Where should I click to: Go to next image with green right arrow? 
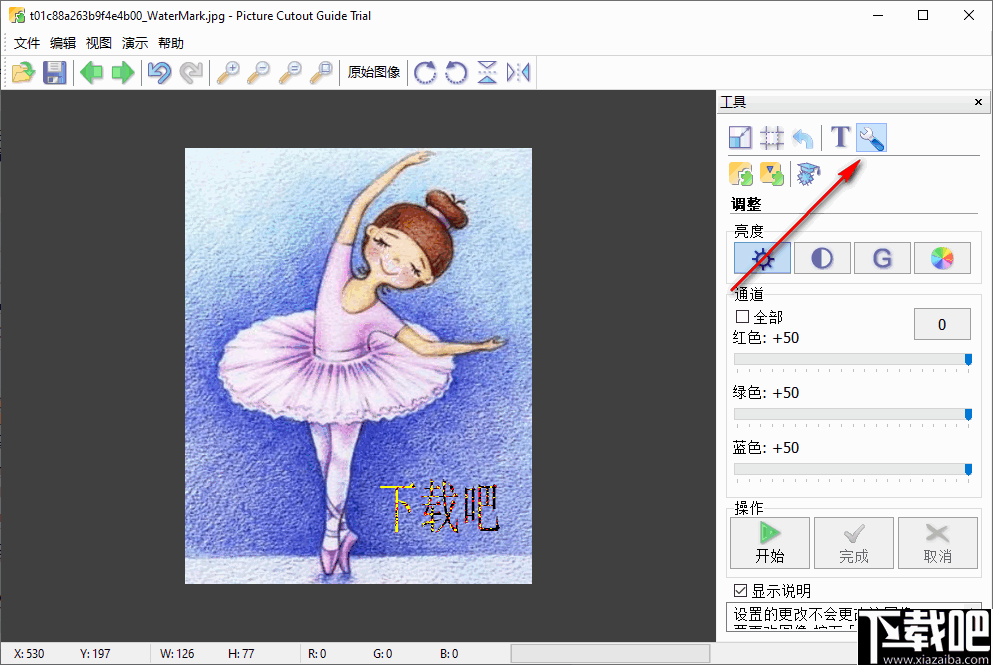pyautogui.click(x=123, y=72)
